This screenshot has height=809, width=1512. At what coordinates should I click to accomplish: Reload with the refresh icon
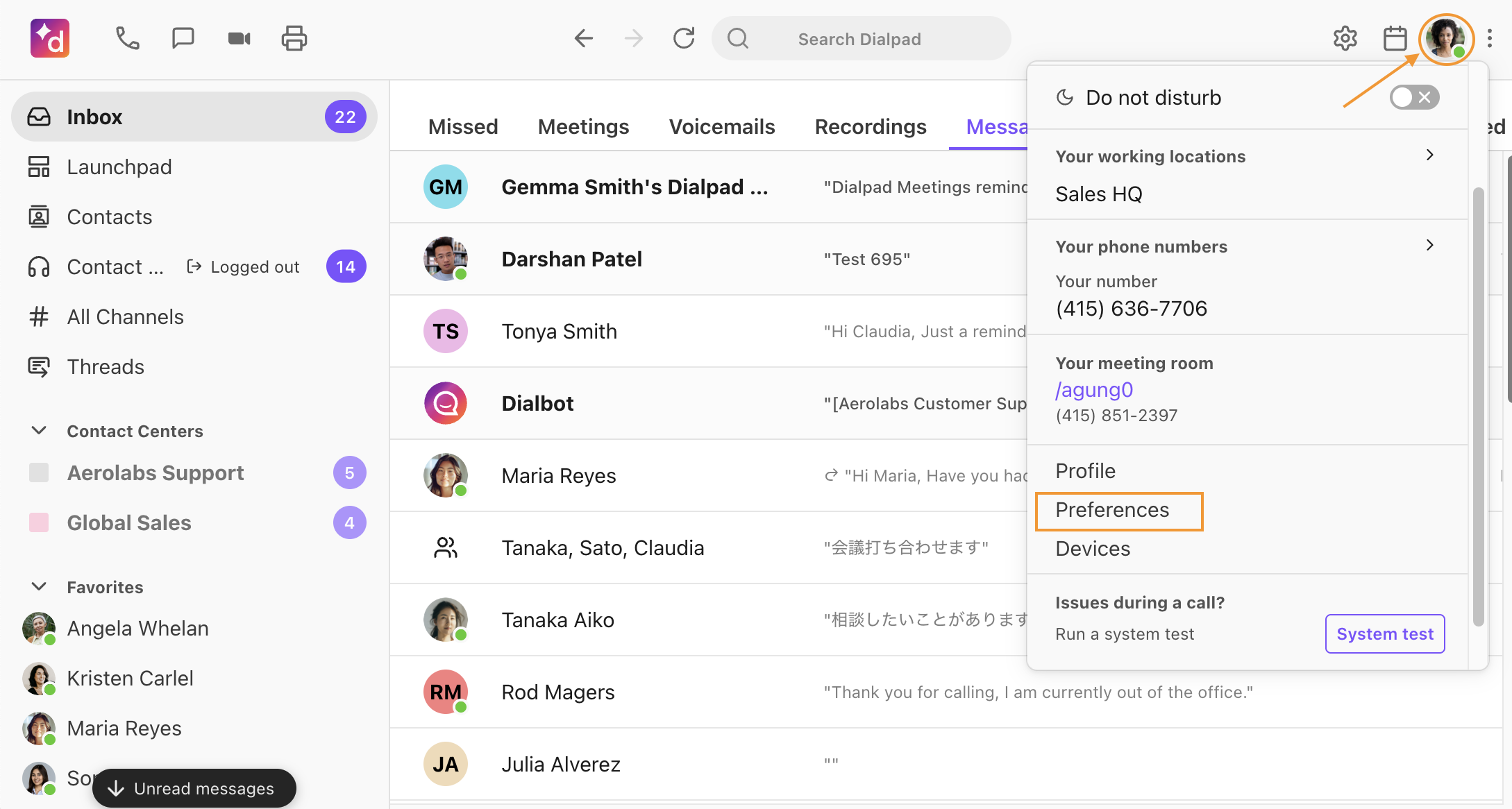tap(684, 38)
